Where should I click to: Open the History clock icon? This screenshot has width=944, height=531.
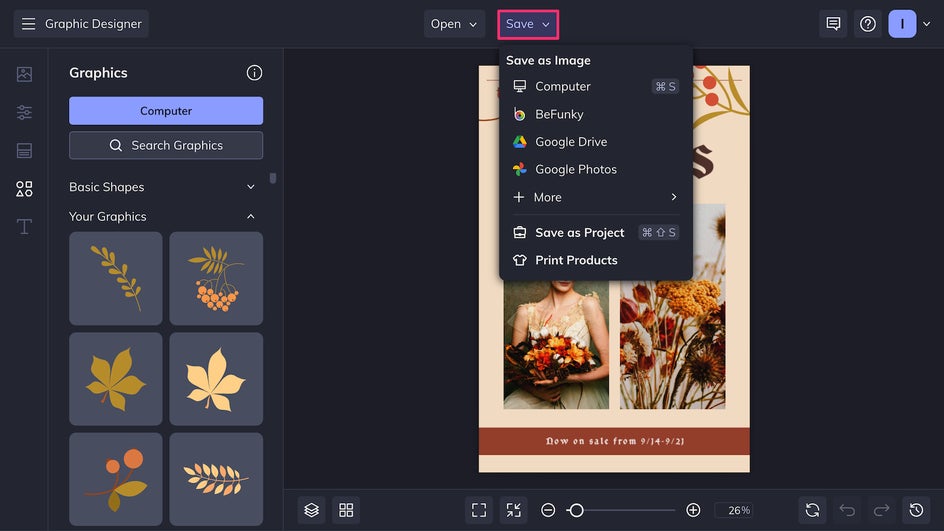(x=916, y=510)
